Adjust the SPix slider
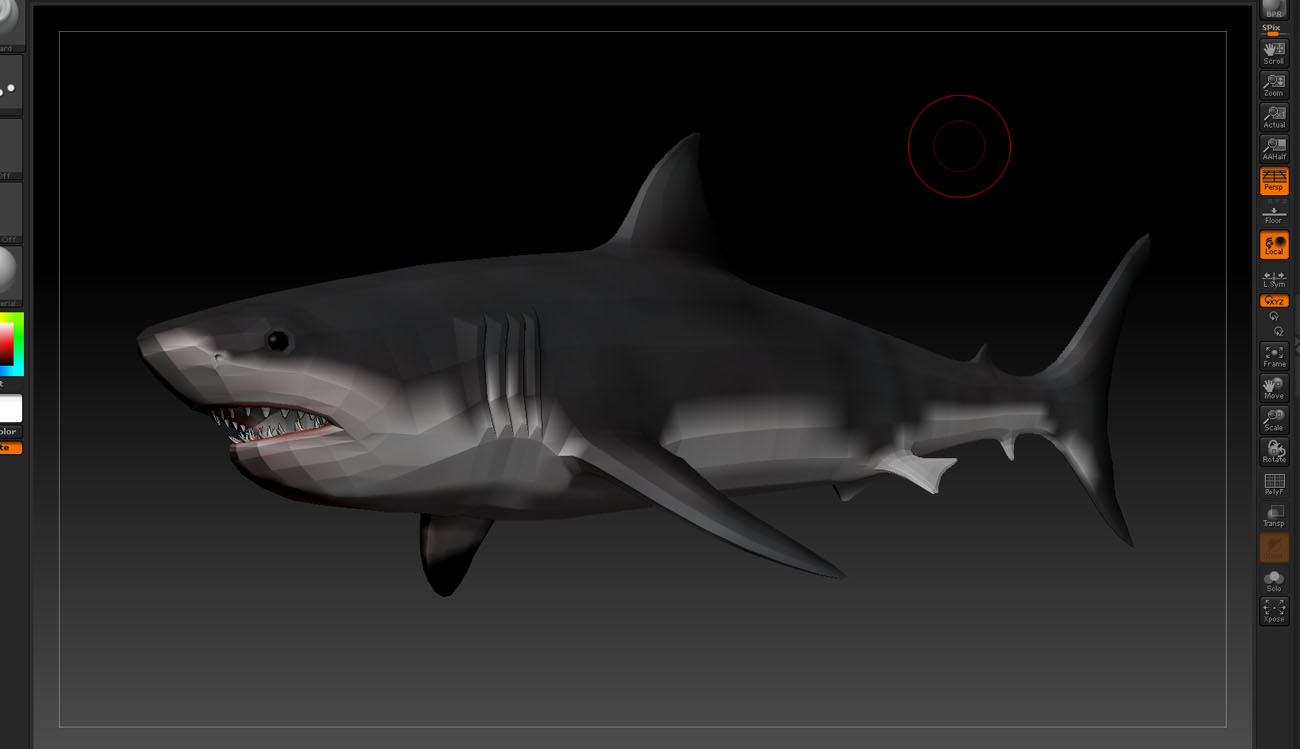The width and height of the screenshot is (1300, 749). click(x=1273, y=30)
